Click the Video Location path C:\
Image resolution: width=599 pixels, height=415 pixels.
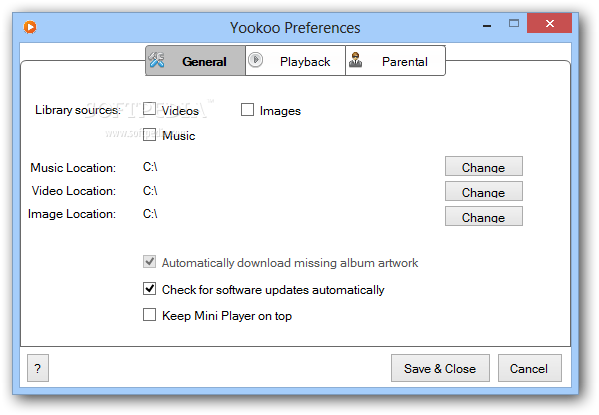pos(150,190)
